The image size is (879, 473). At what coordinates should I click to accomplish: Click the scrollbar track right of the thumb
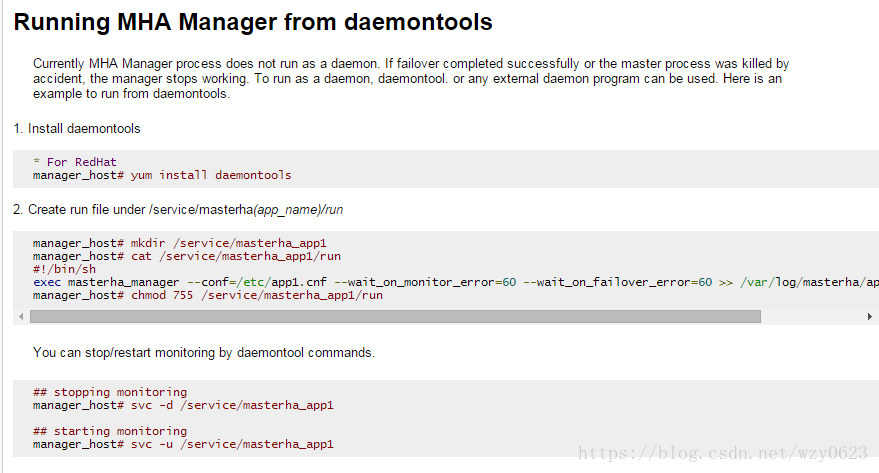(x=812, y=317)
